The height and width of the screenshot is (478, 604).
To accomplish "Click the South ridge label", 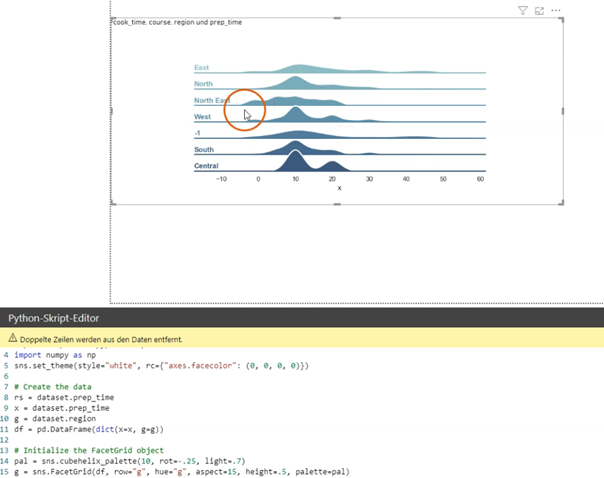I will tap(204, 149).
